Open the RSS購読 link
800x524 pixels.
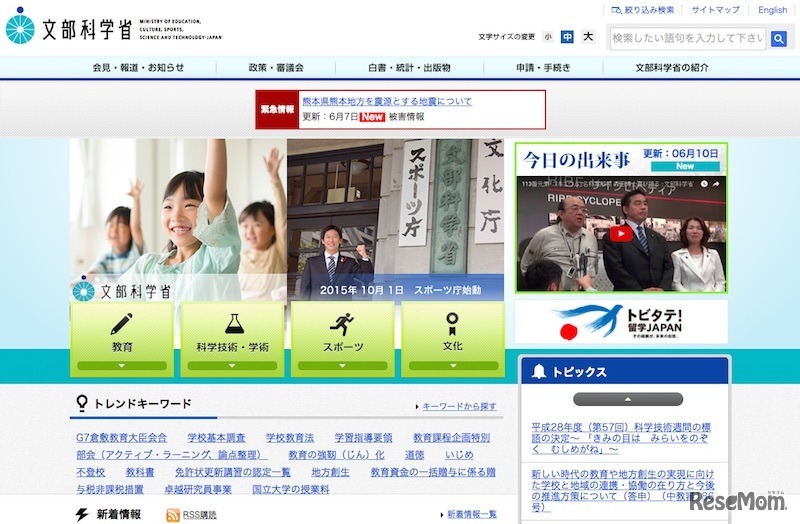pyautogui.click(x=199, y=515)
